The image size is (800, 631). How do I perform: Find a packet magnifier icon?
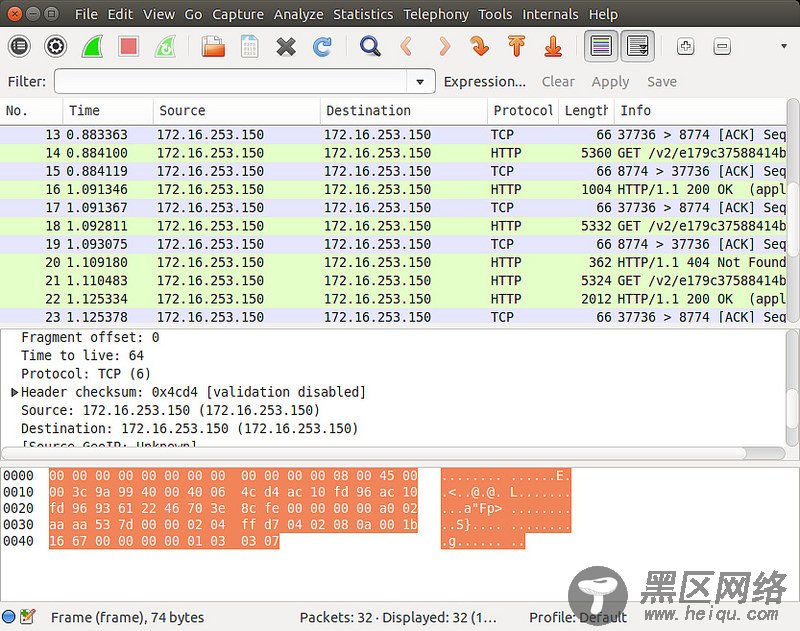(370, 46)
